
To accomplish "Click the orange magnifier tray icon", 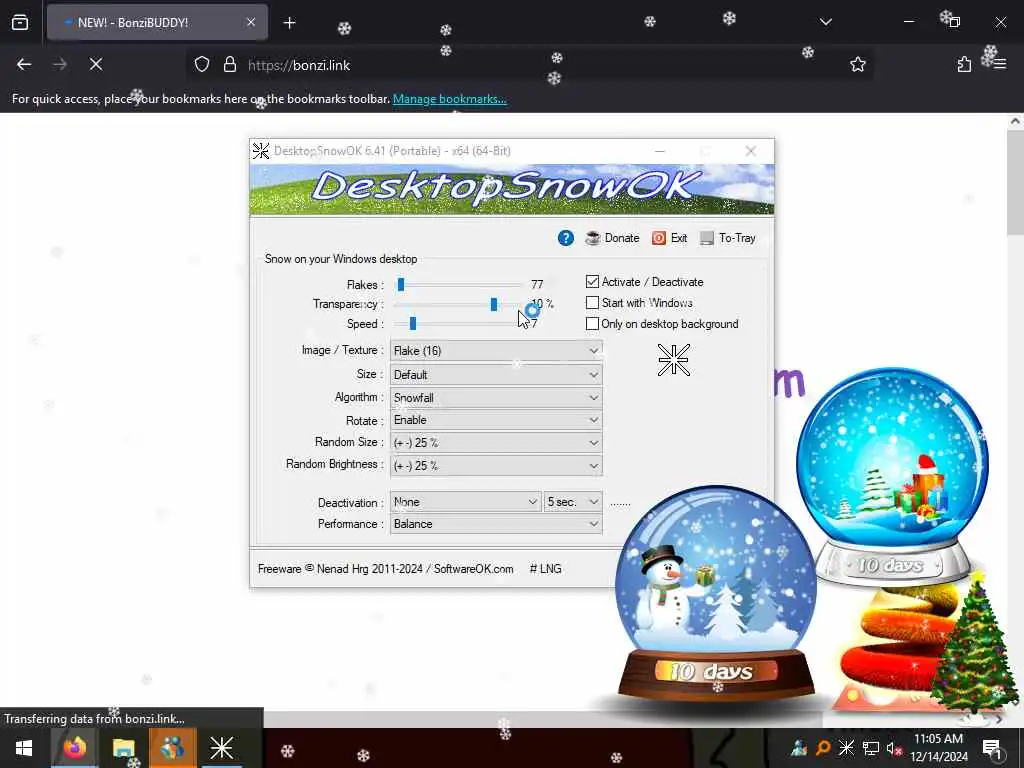I will tap(823, 748).
